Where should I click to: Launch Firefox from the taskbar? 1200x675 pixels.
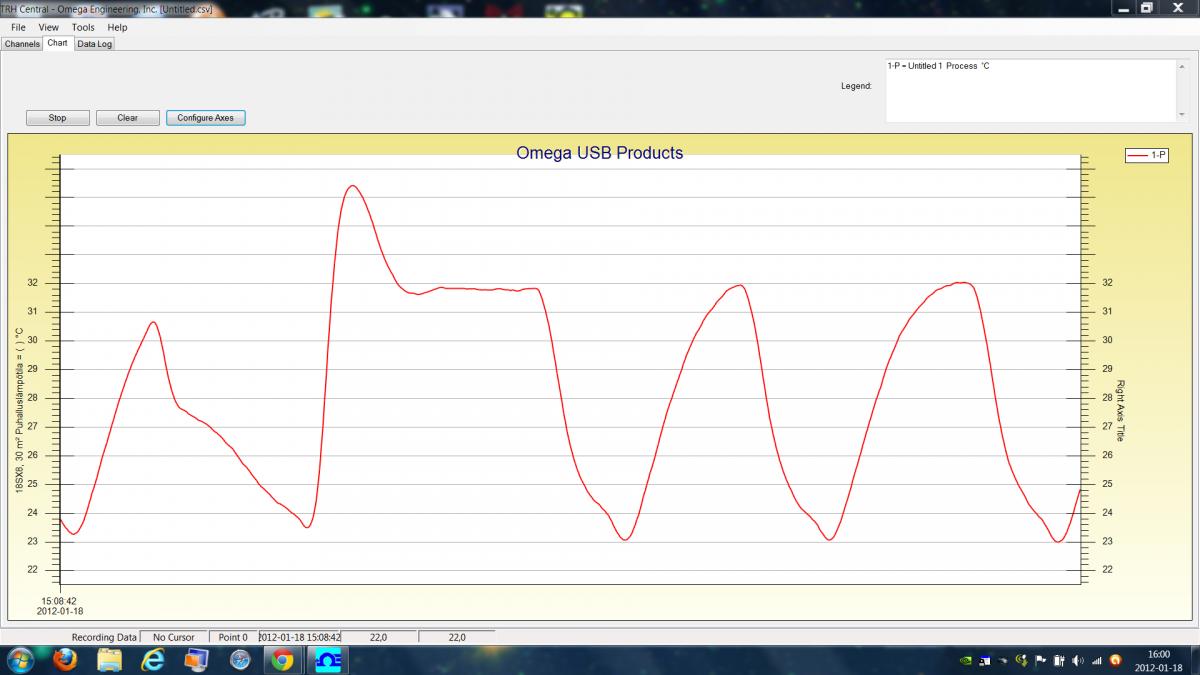pos(66,660)
